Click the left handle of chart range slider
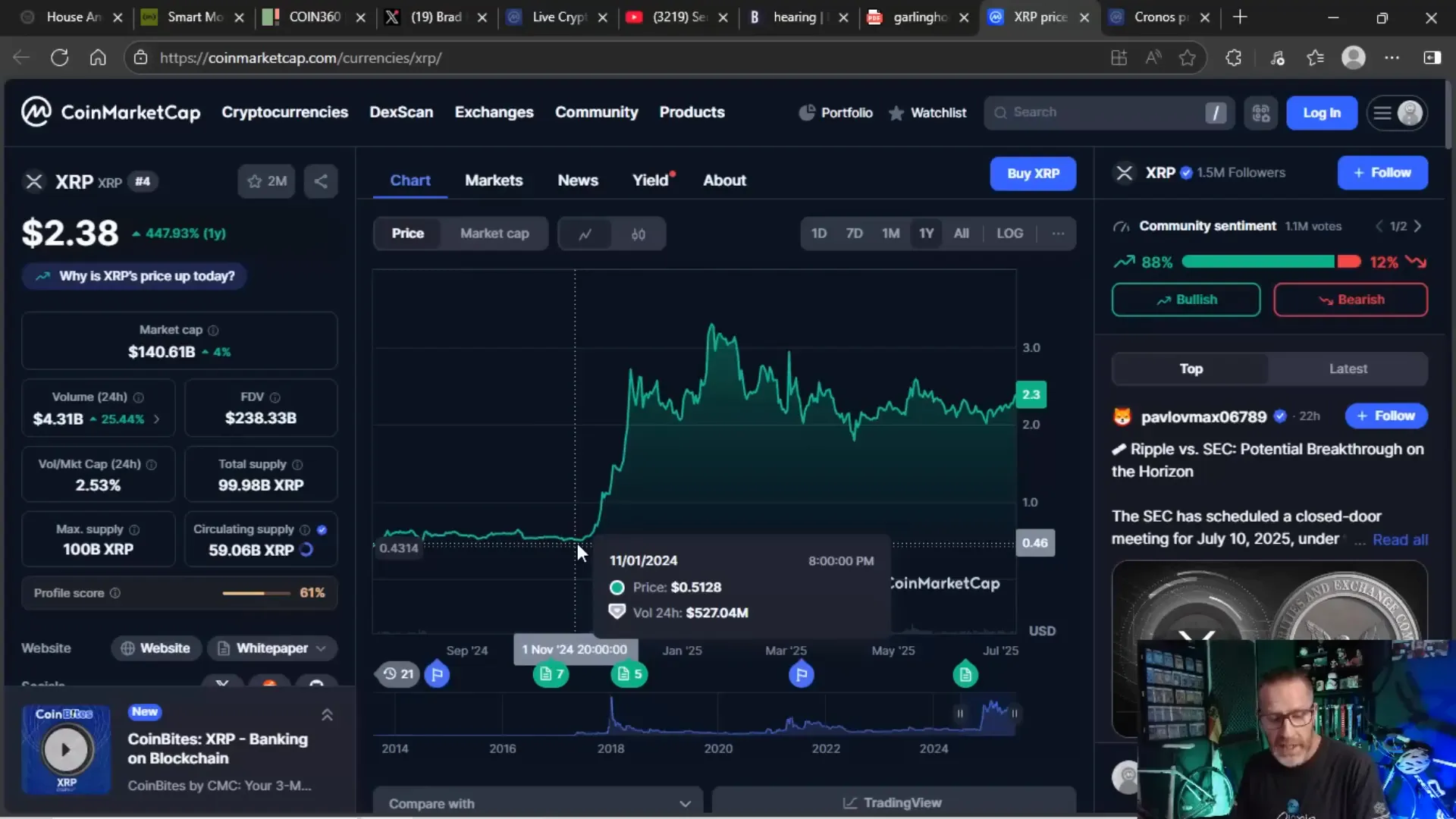The width and height of the screenshot is (1456, 819). click(x=960, y=714)
